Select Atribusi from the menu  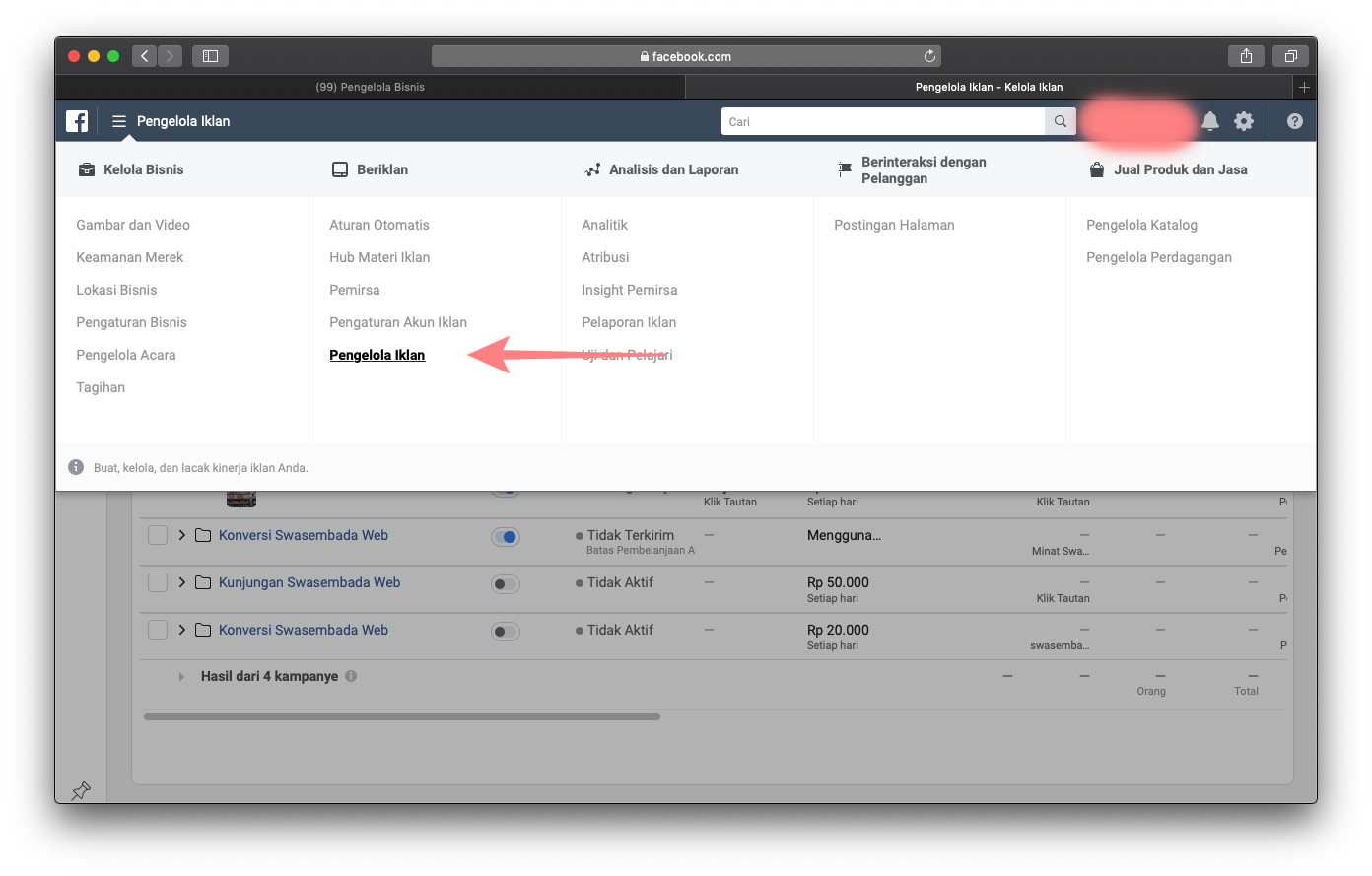[605, 257]
